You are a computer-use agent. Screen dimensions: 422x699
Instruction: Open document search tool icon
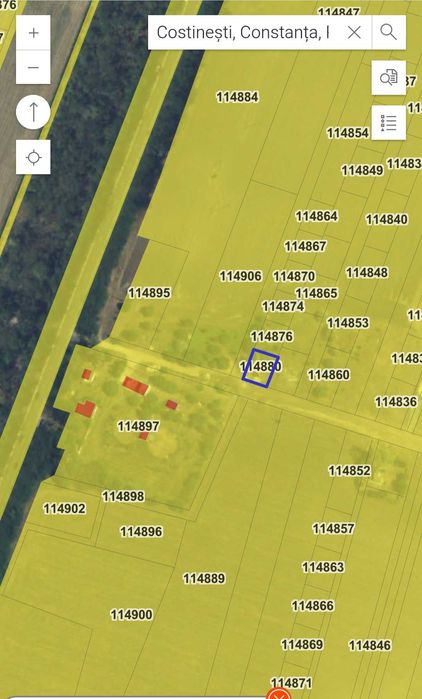(389, 78)
